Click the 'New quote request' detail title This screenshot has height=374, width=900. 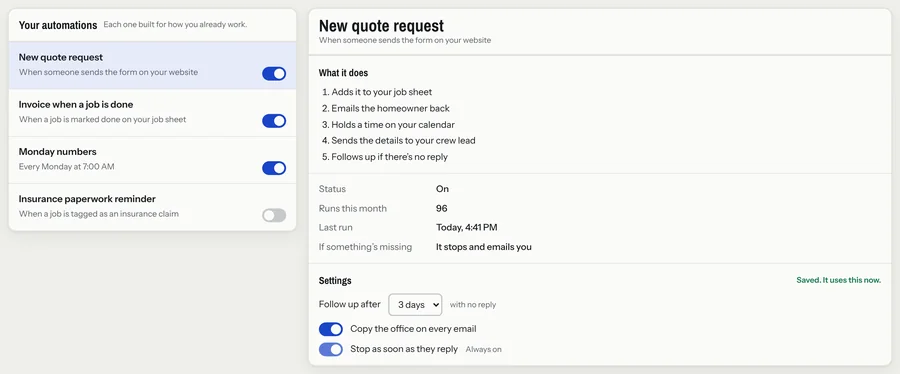pyautogui.click(x=381, y=26)
